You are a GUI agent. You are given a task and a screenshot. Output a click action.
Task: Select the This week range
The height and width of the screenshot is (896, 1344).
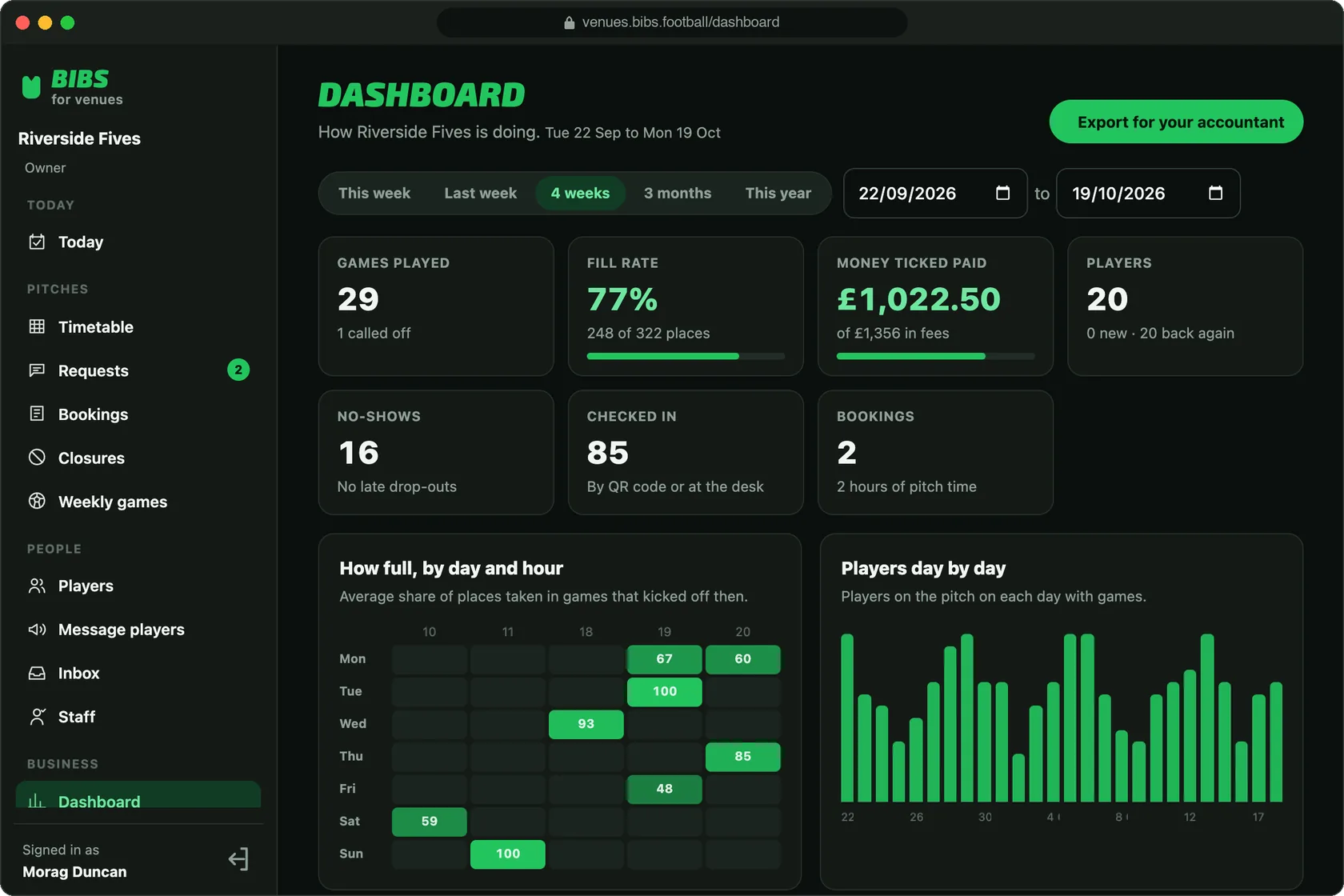[374, 193]
